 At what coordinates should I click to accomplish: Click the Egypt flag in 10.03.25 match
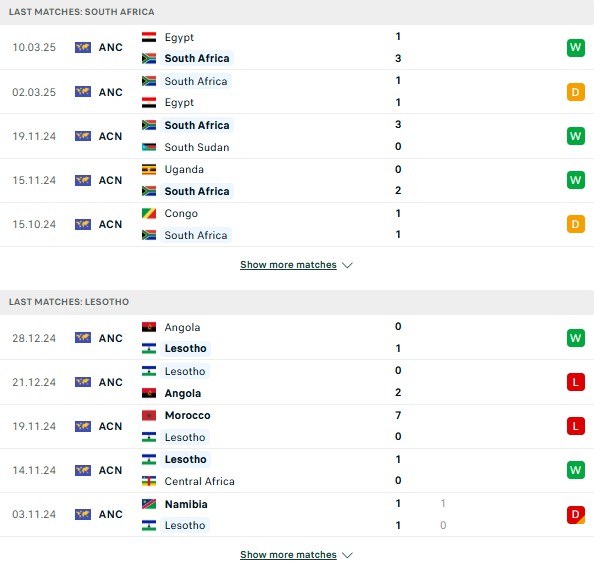(149, 37)
